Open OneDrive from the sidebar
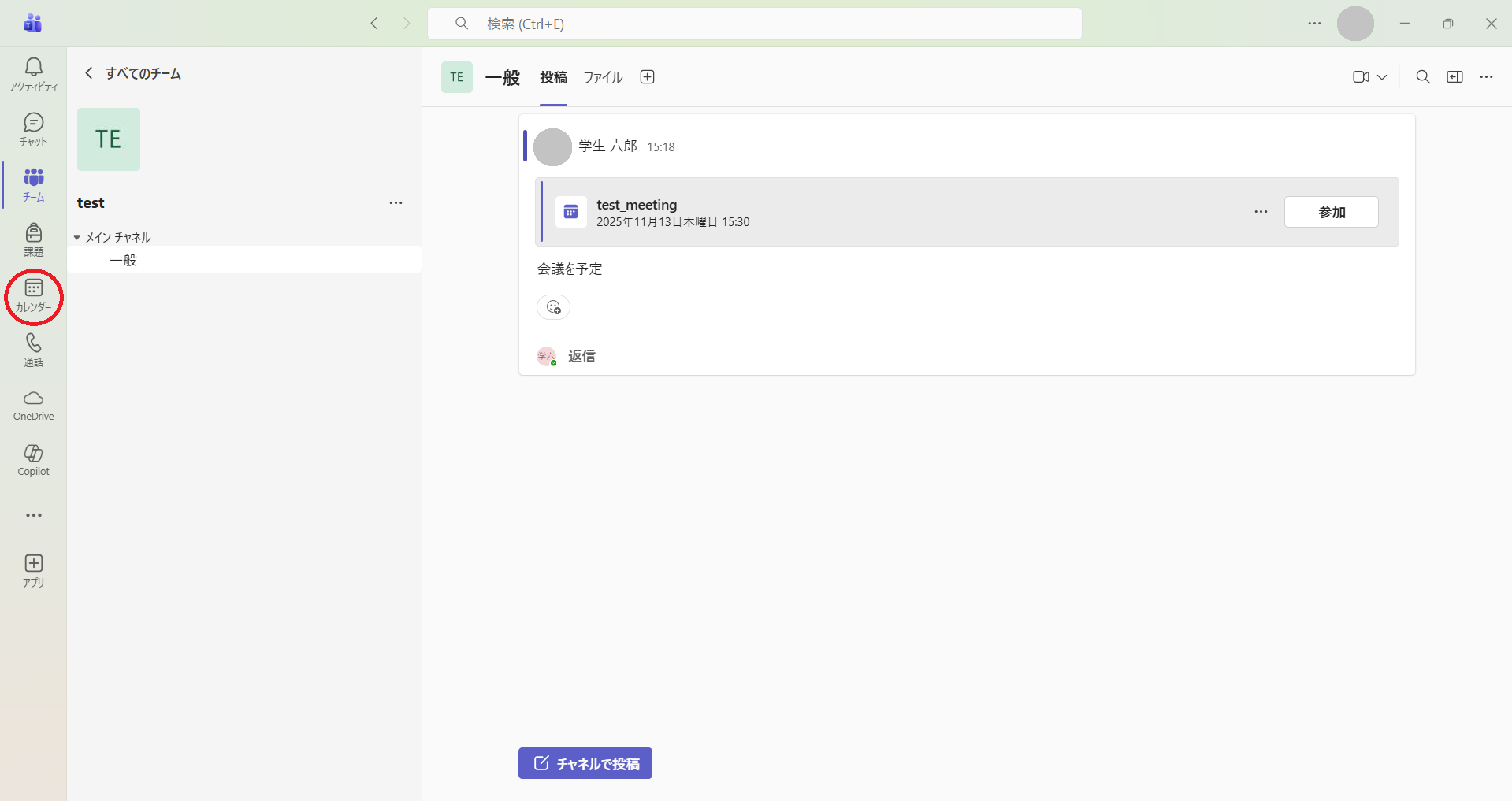Screen dimensions: 1512x801 (33, 405)
